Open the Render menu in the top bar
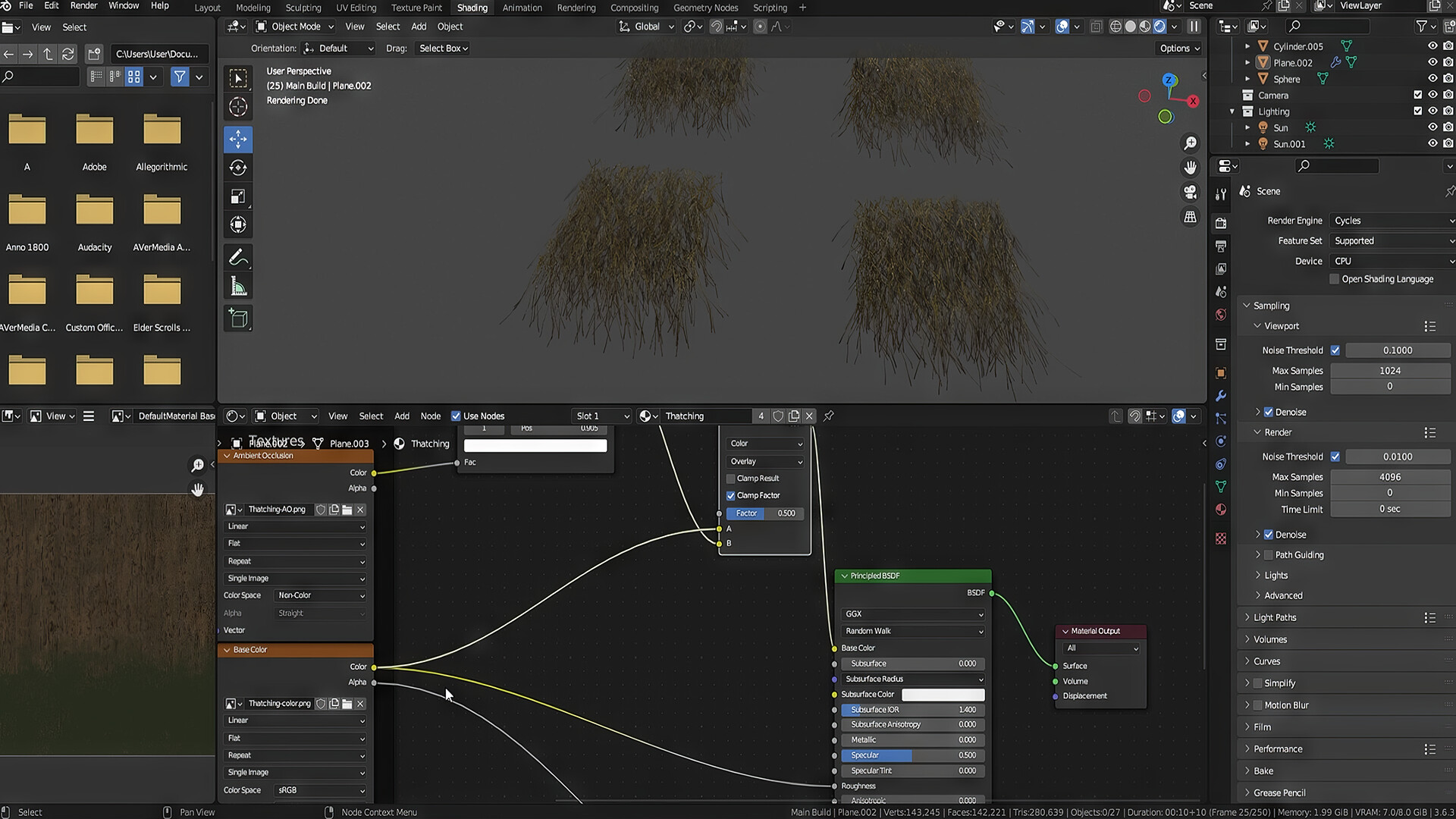Image resolution: width=1456 pixels, height=819 pixels. pos(83,7)
